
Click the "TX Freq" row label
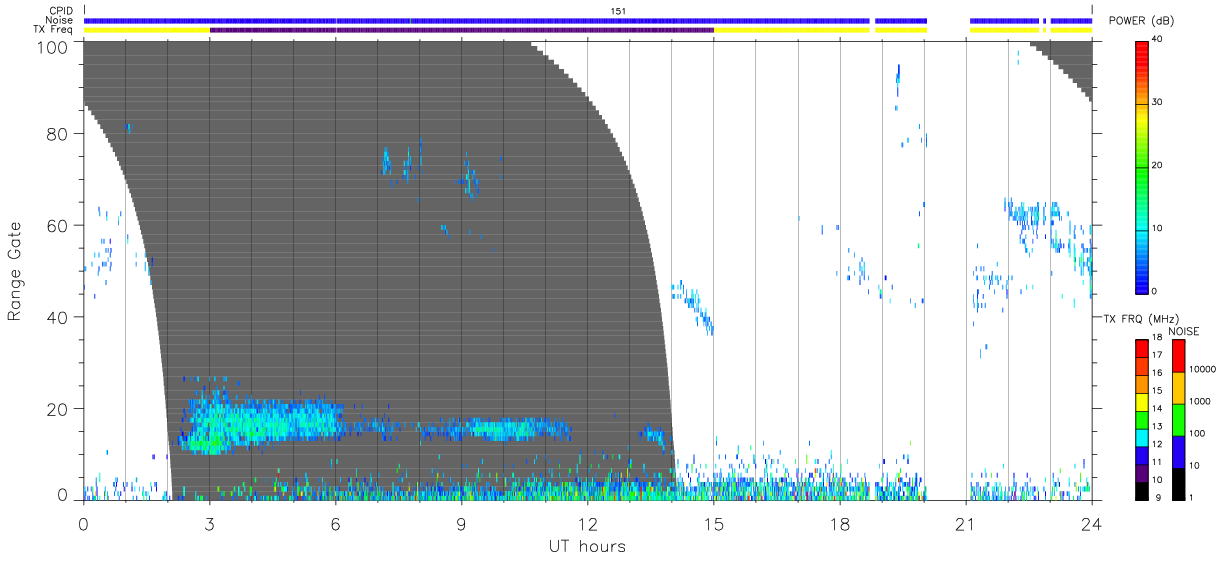point(55,30)
